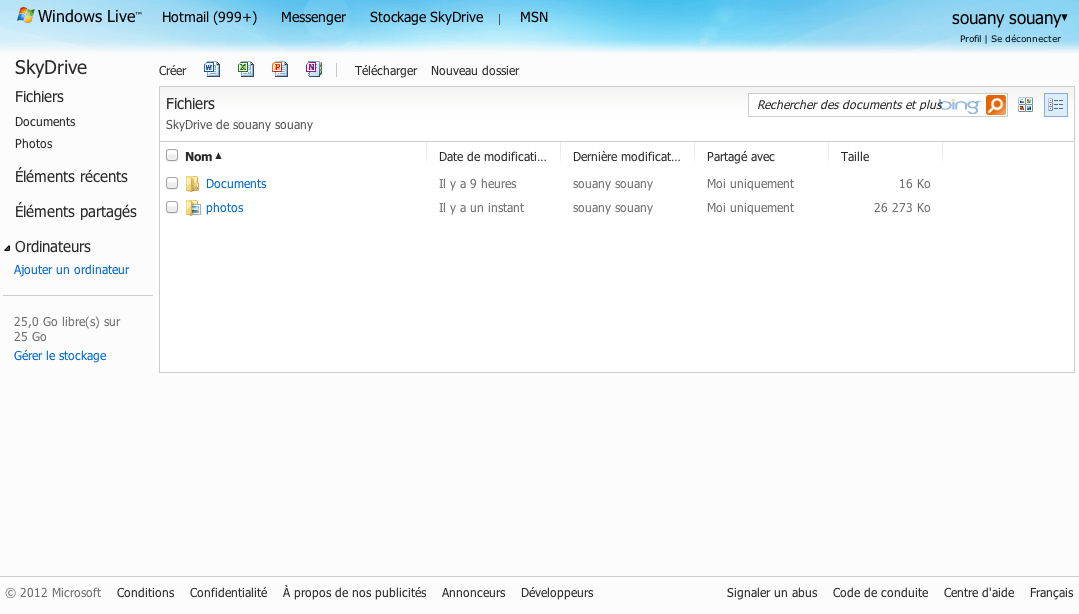Screen dimensions: 1079x614
Task: Select Fichiers in the sidebar
Action: 39,96
